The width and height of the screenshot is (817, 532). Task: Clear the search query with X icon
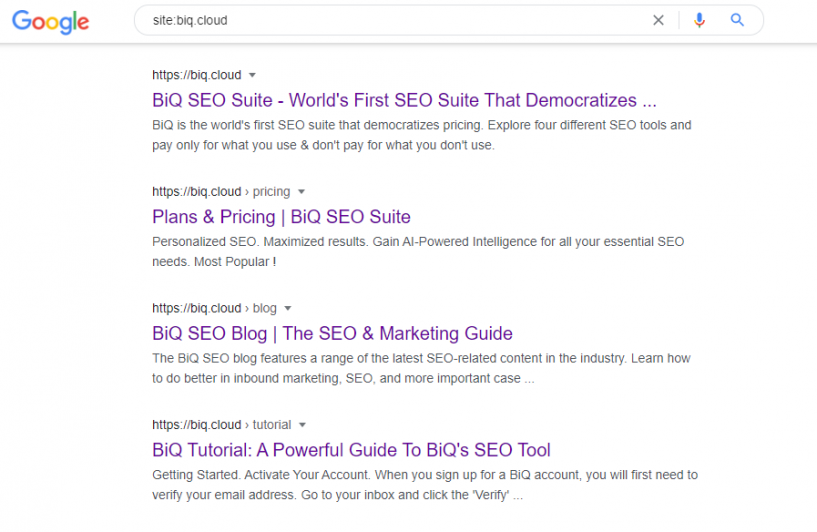[x=658, y=20]
